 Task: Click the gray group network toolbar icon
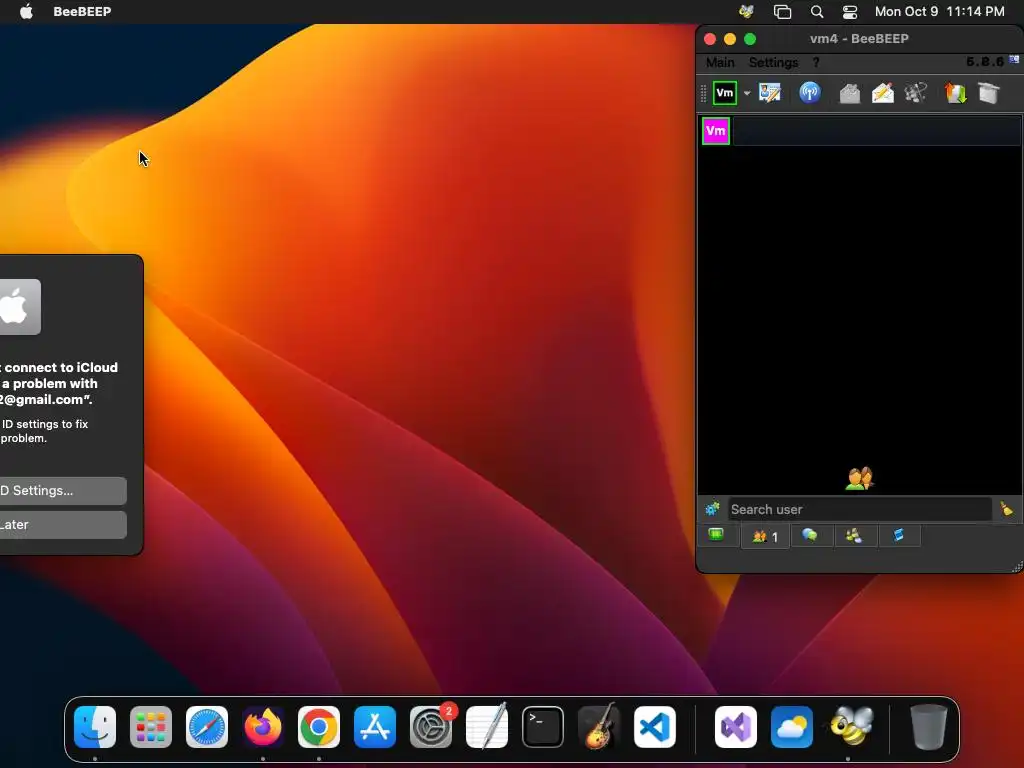(916, 93)
